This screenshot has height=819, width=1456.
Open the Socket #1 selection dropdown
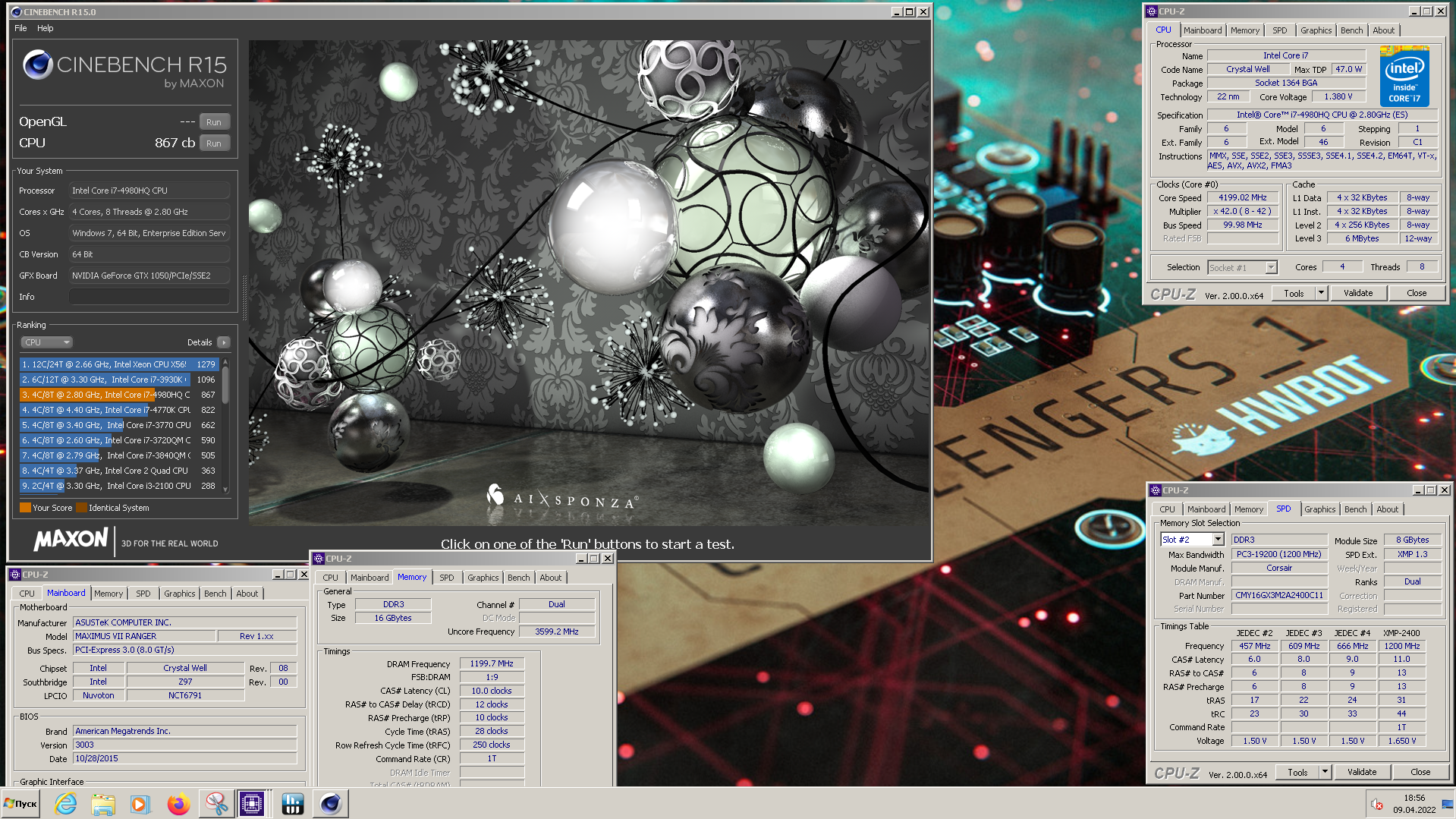[1271, 267]
